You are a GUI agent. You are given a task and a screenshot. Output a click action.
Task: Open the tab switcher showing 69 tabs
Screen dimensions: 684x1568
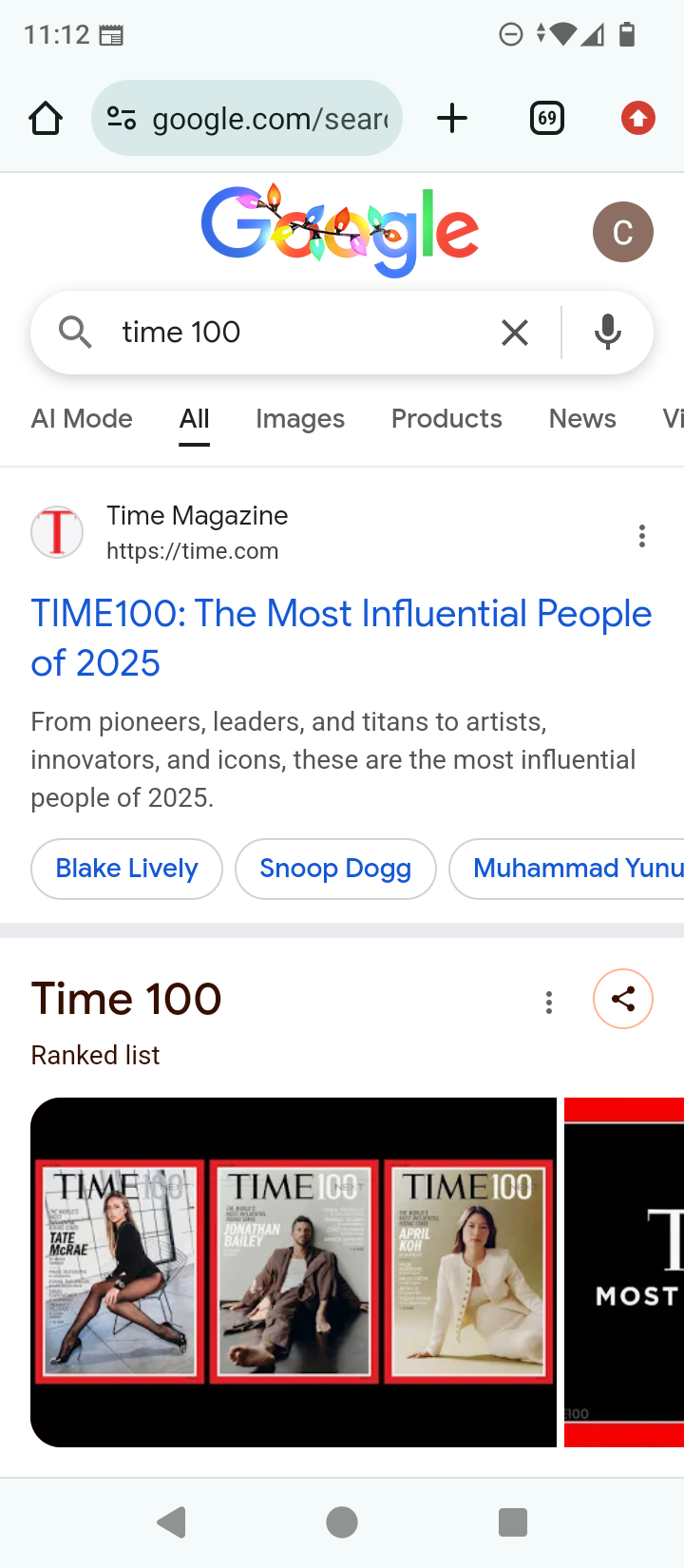[x=547, y=119]
